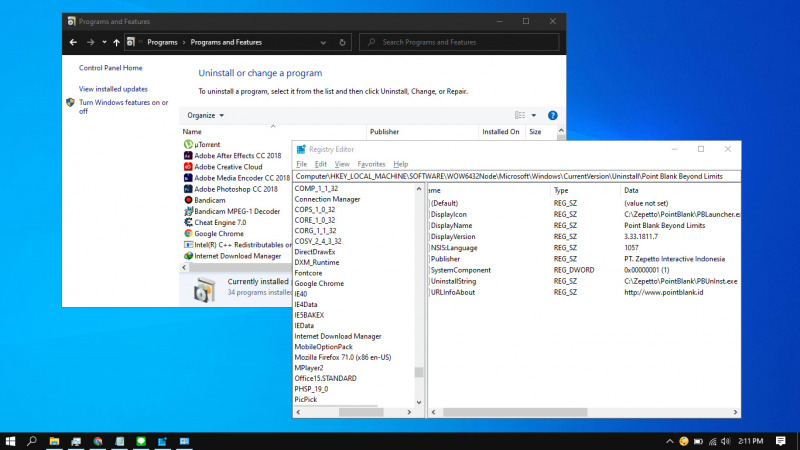Sort registry values by Type column
This screenshot has width=800, height=450.
[x=585, y=190]
